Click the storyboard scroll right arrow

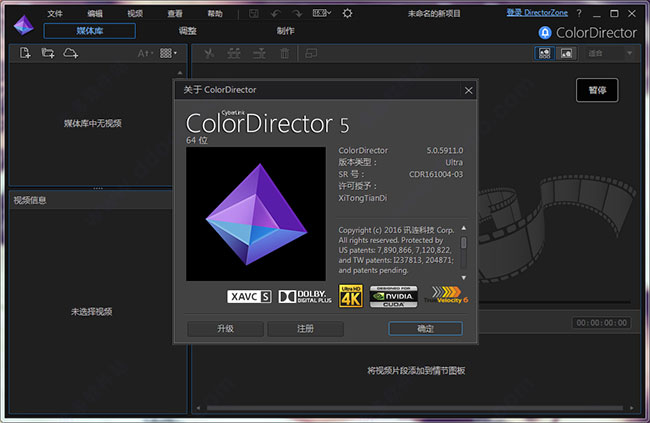point(631,408)
